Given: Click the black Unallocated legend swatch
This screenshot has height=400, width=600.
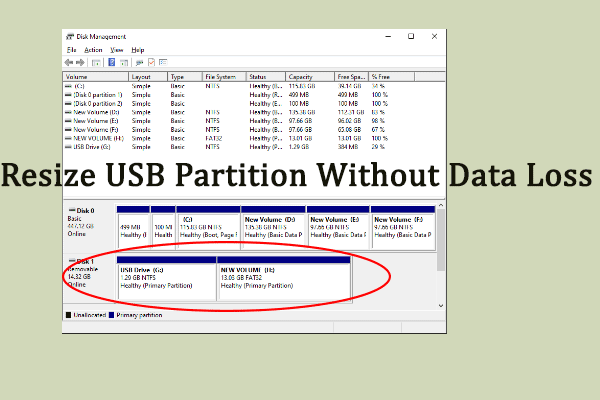Looking at the screenshot, I should tap(68, 315).
